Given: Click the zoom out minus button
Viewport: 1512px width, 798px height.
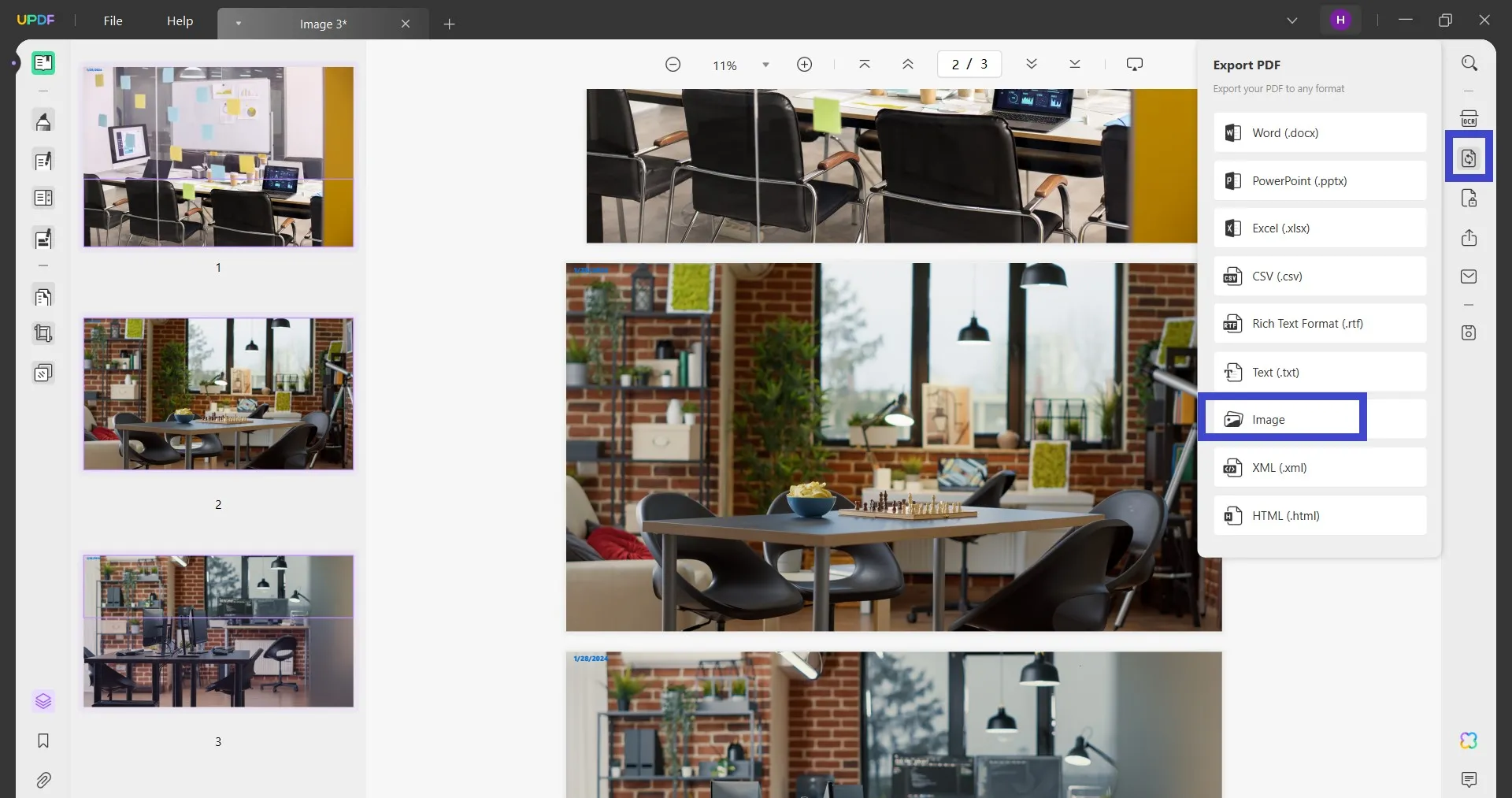Looking at the screenshot, I should pyautogui.click(x=673, y=65).
